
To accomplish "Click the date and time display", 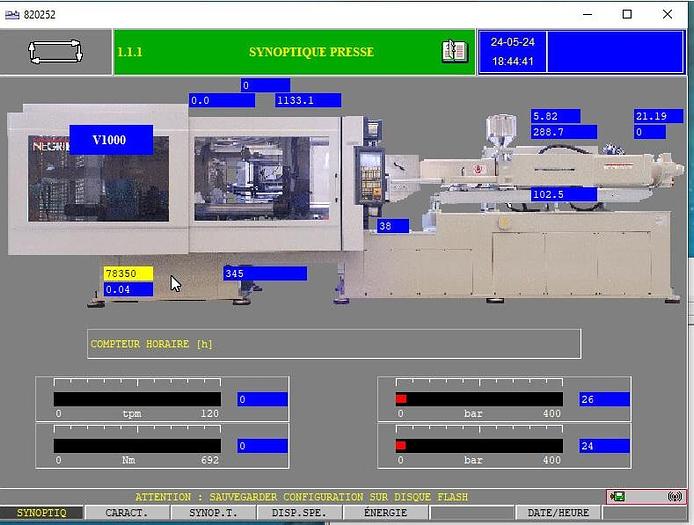I will [x=512, y=52].
